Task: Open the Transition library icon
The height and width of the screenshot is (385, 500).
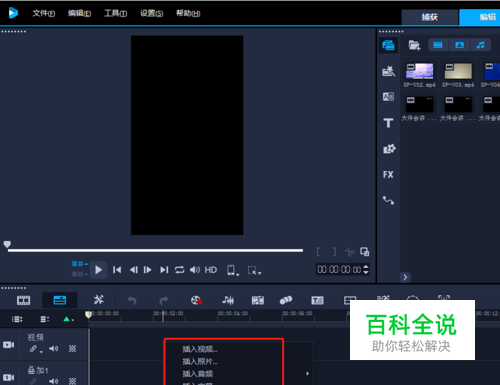Action: click(388, 97)
